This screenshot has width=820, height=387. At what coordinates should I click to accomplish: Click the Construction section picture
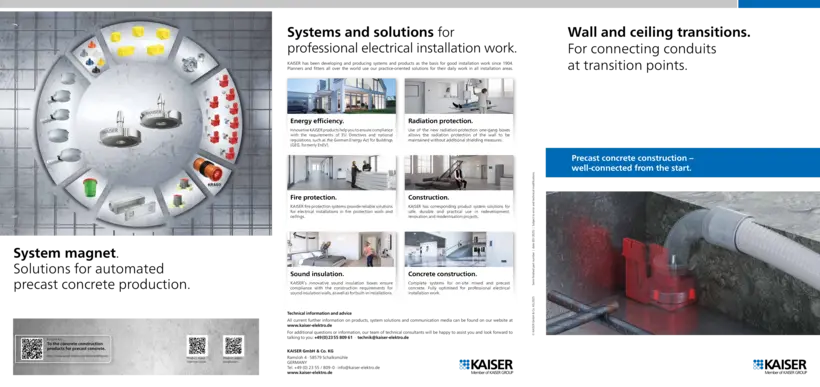click(x=459, y=173)
